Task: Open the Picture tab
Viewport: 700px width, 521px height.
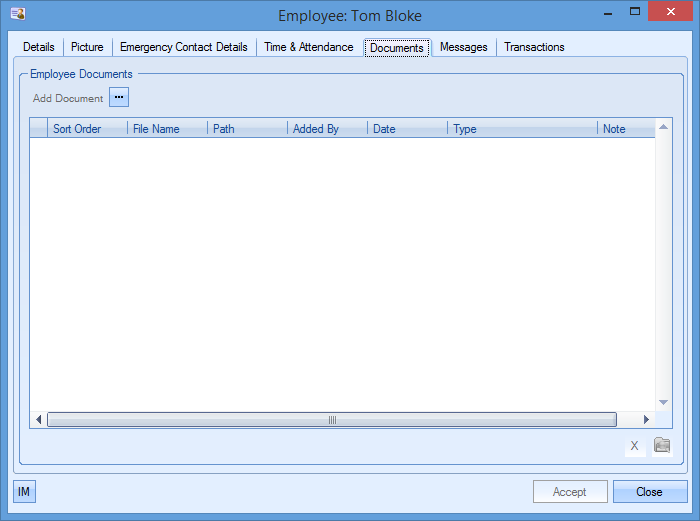Action: tap(87, 47)
